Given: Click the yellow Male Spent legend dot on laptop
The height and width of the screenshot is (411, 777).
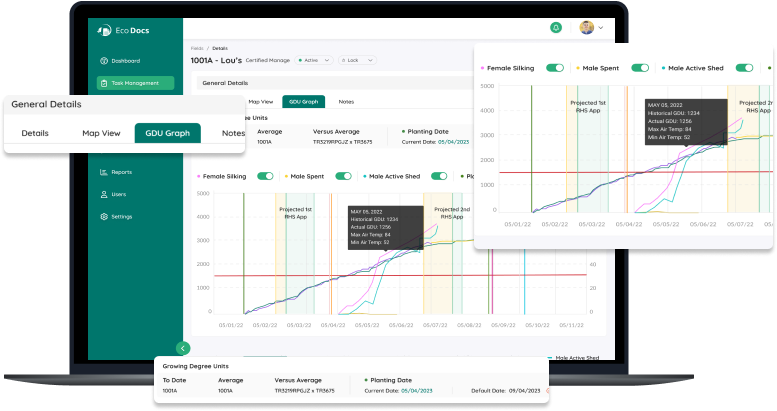Looking at the screenshot, I should (x=286, y=176).
